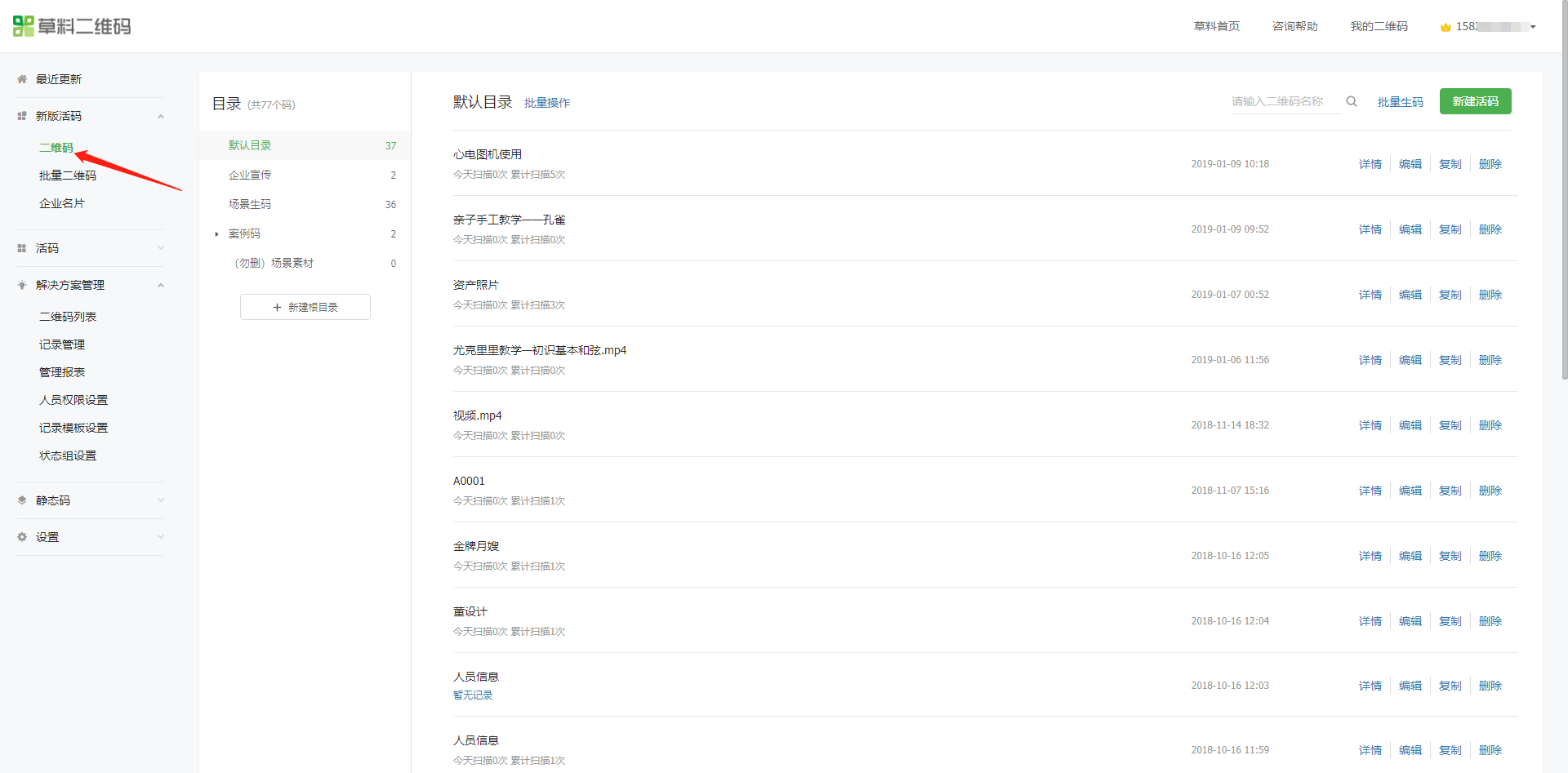The image size is (1568, 773).
Task: Click the 草料二维码 logo
Action: pos(72,26)
